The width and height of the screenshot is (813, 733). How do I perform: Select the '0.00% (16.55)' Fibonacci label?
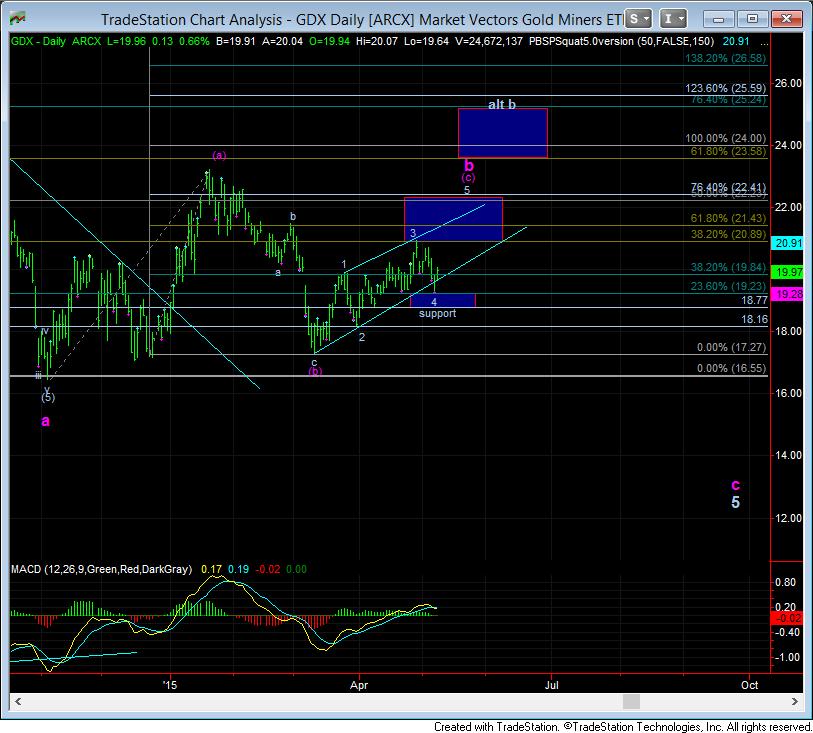(x=731, y=369)
